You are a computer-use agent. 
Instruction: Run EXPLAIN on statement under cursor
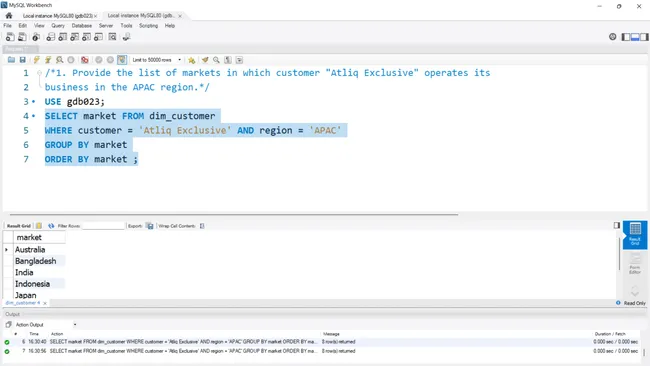tap(60, 60)
